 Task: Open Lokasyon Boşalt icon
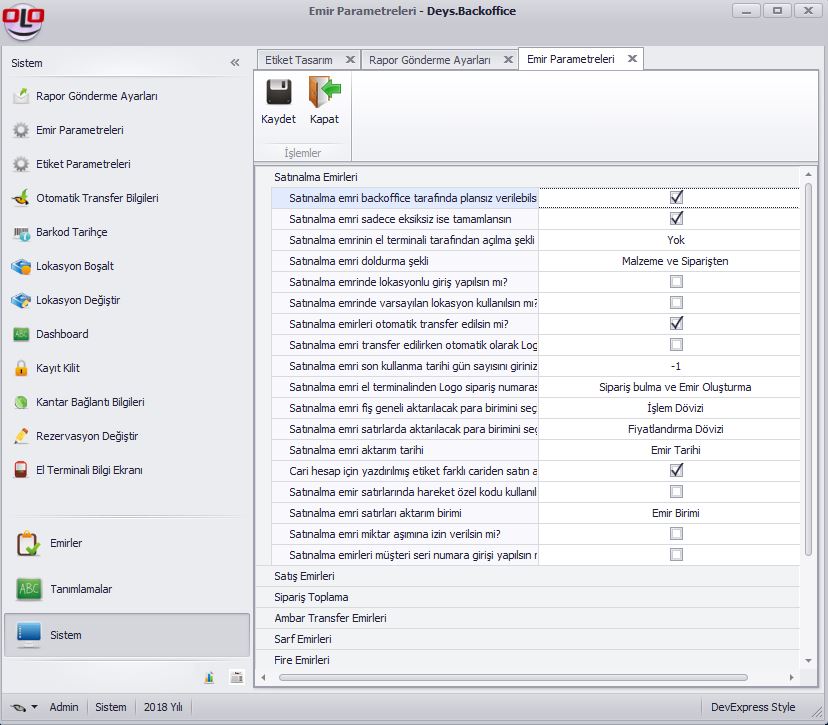tap(21, 266)
